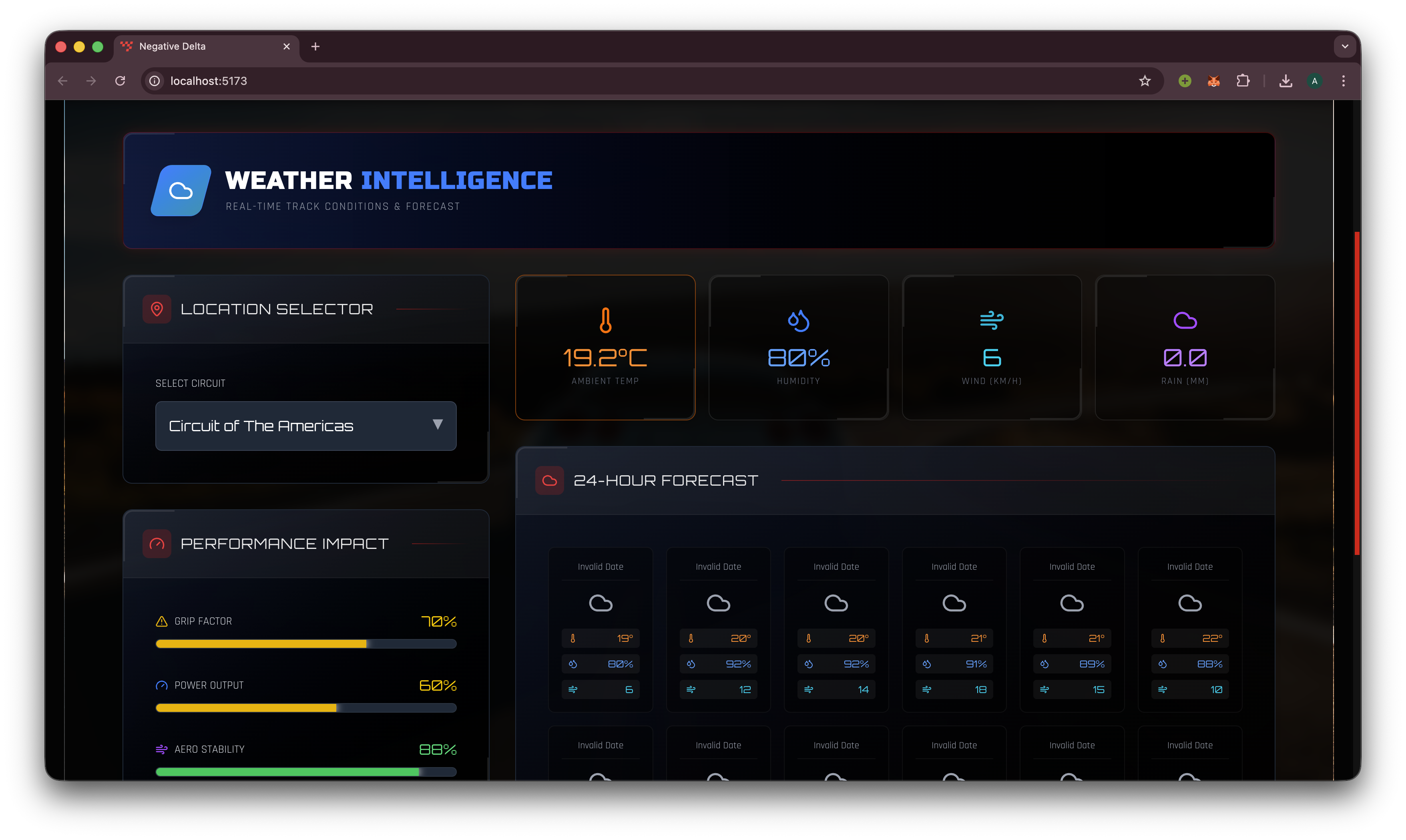Expand the browser tab search chevron

click(1344, 46)
